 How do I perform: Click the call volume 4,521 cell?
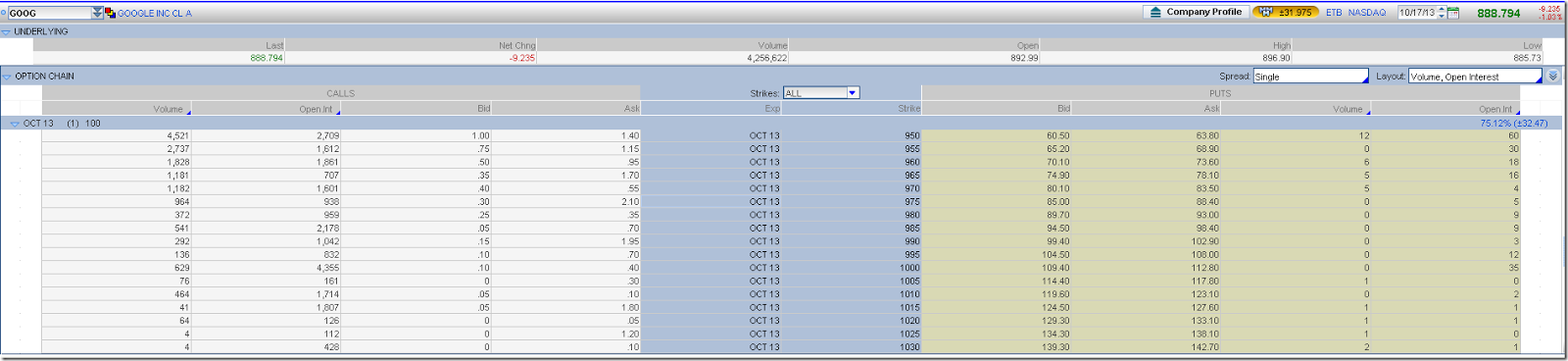178,135
